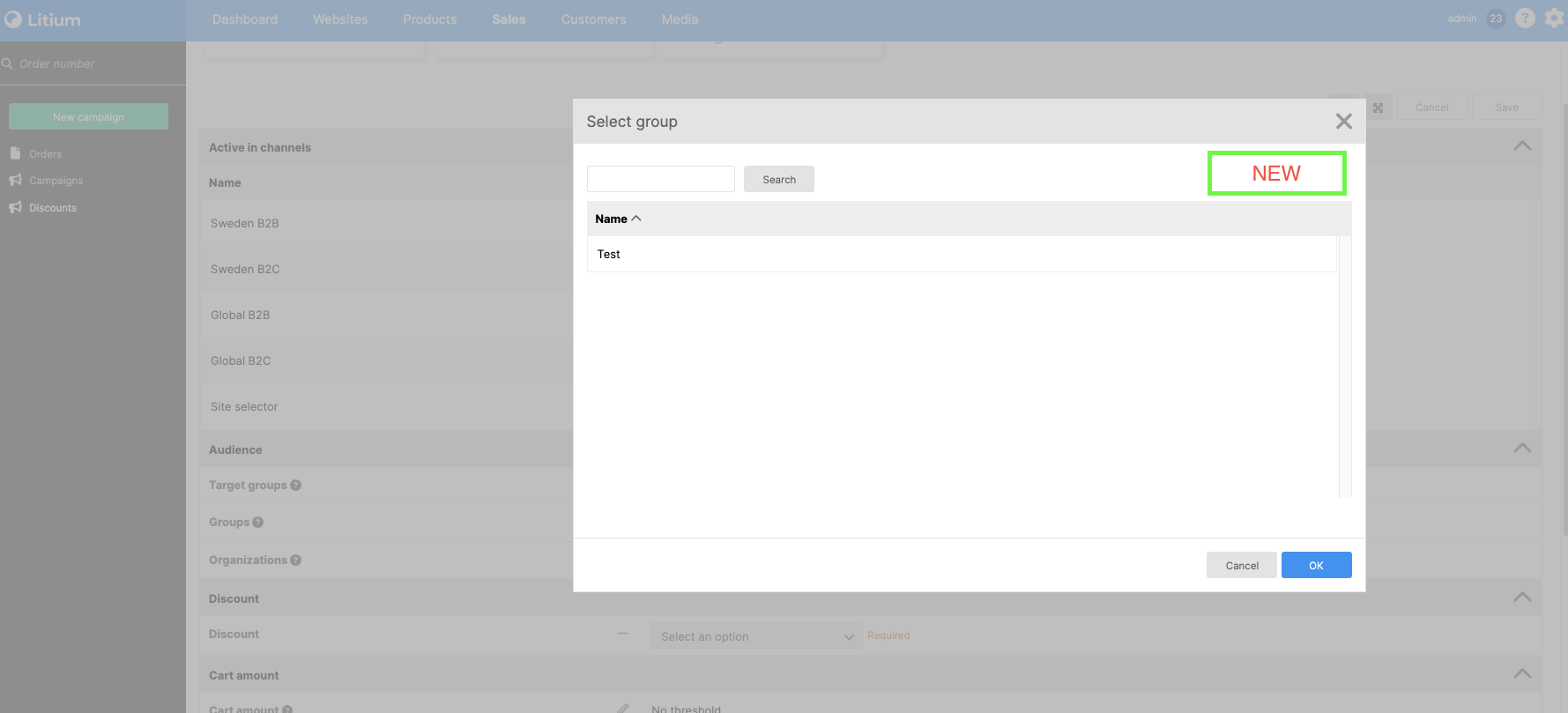Image resolution: width=1568 pixels, height=713 pixels.
Task: Open settings gear icon in header
Action: [1555, 19]
